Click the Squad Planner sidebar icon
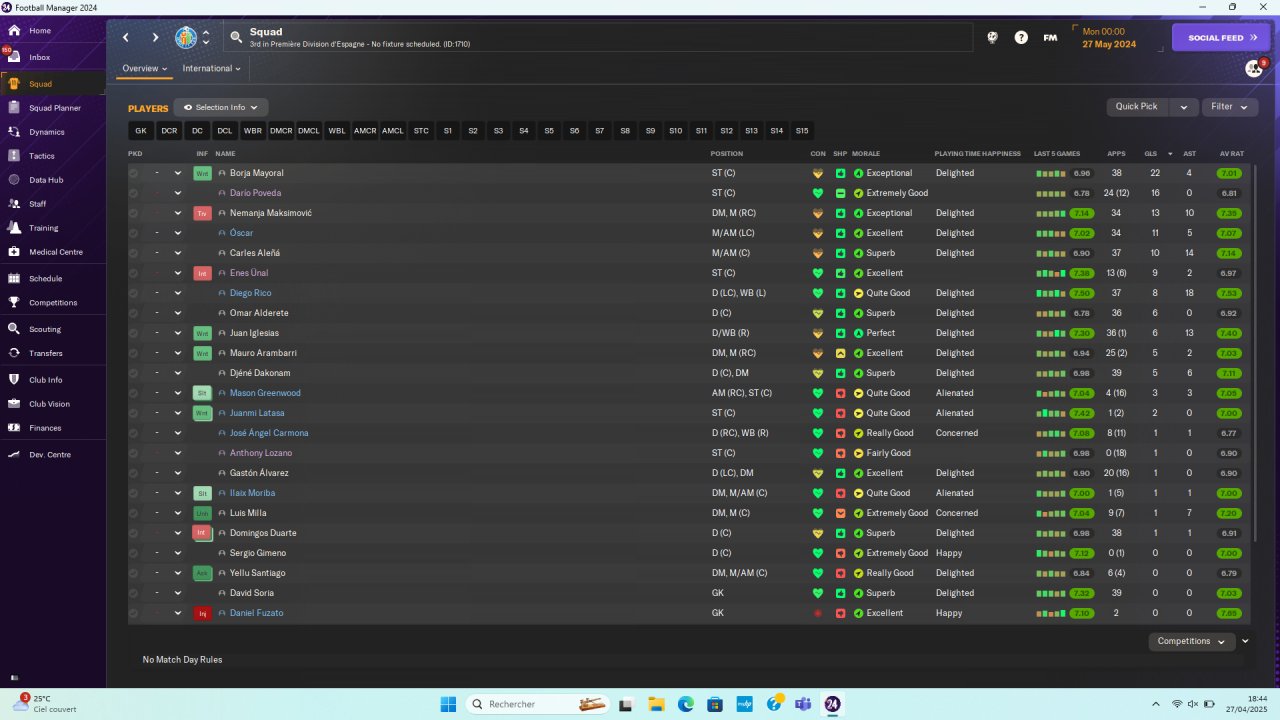 coord(14,108)
